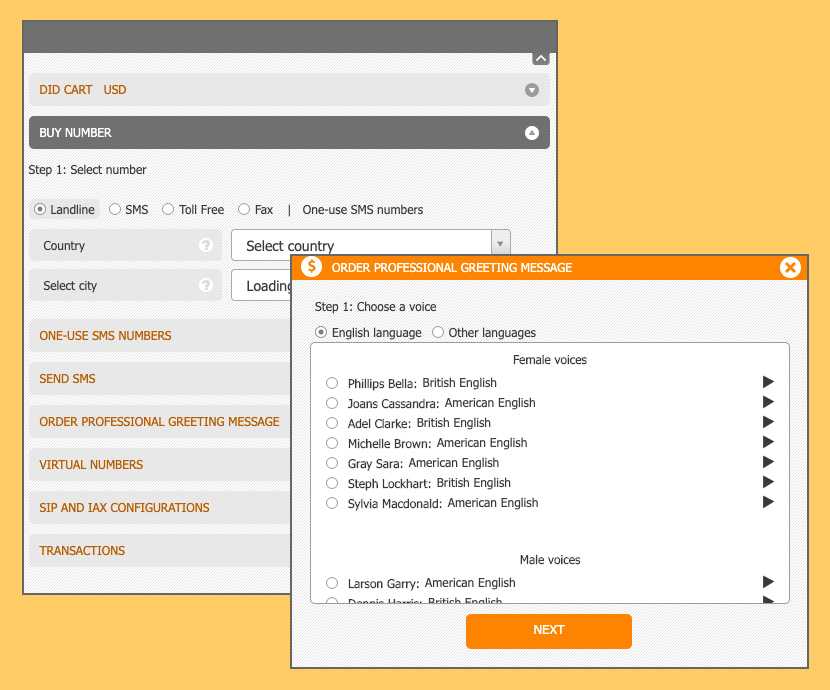Play Joans Cassandra voice sample
This screenshot has width=830, height=690.
[x=768, y=402]
